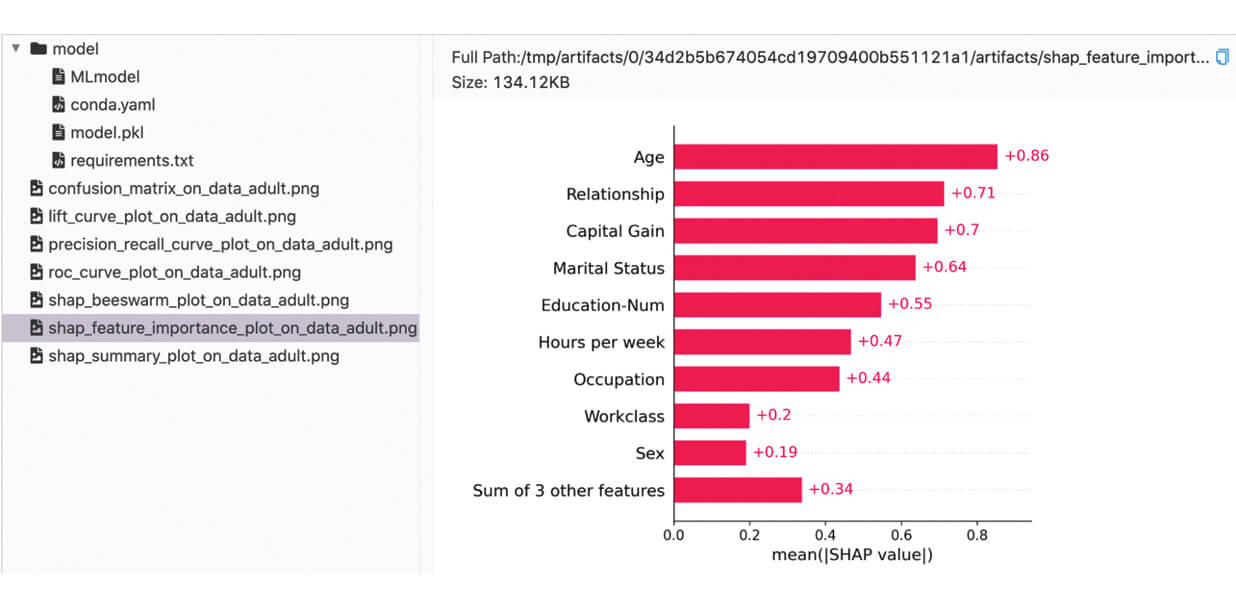Viewport: 1236px width, 607px height.
Task: Click the Age bar in chart
Action: 835,157
